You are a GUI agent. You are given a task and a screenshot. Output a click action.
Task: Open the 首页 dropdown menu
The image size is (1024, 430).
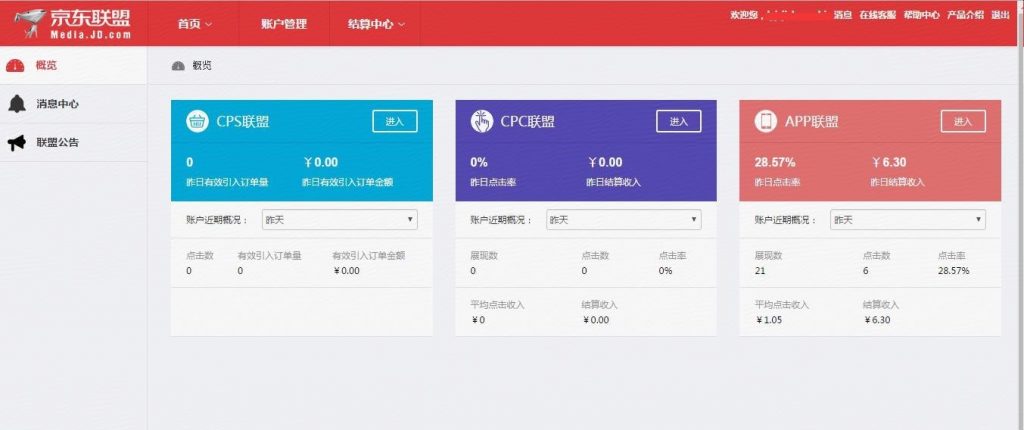[195, 24]
